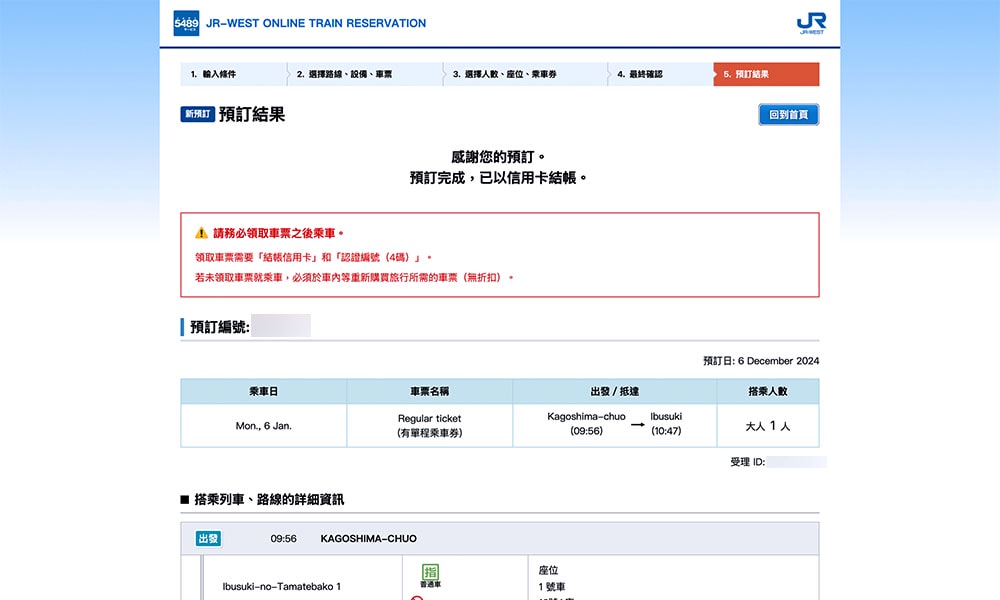Click the 回到首頁 button

tap(789, 115)
